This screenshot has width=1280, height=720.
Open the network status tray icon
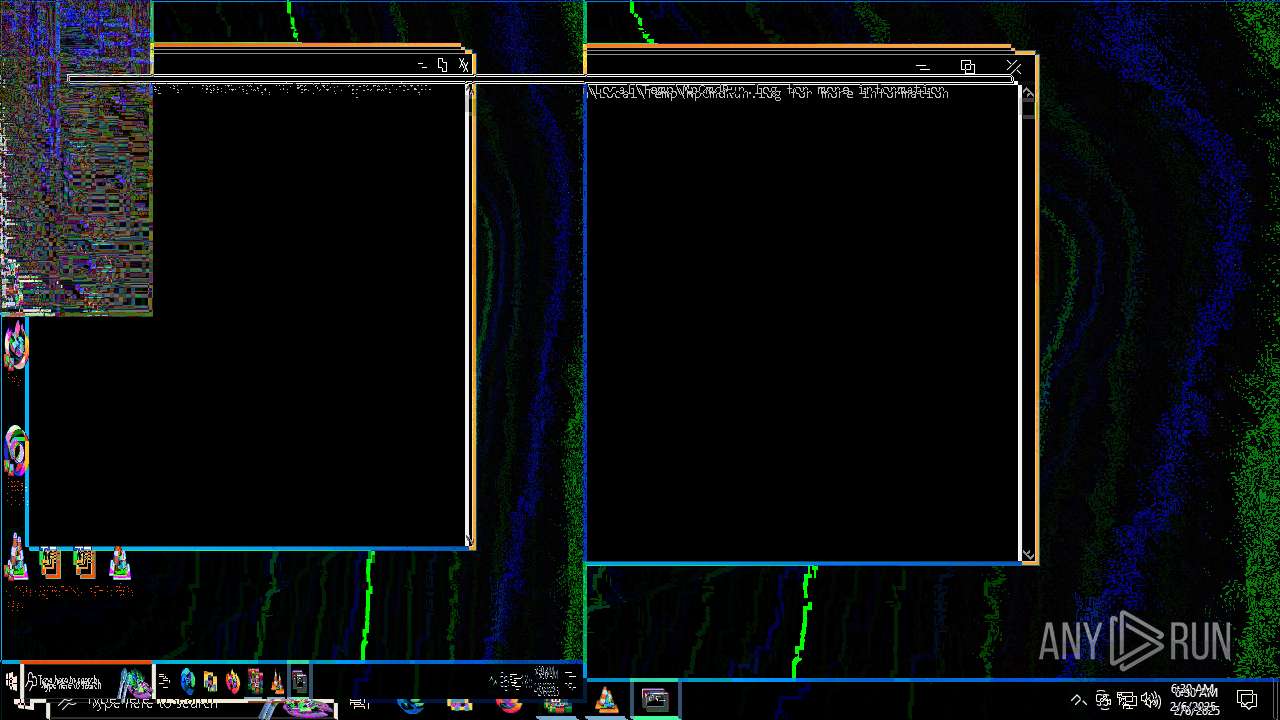(x=1127, y=700)
